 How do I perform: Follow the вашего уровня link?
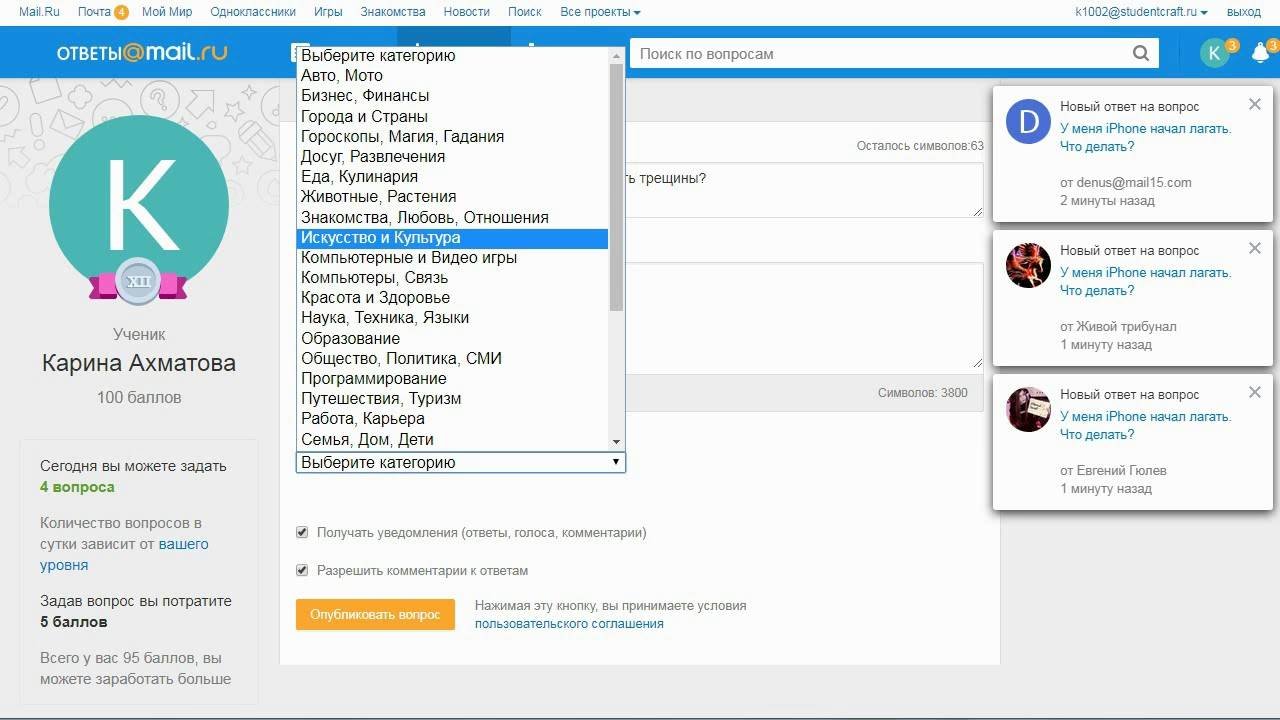click(x=124, y=554)
